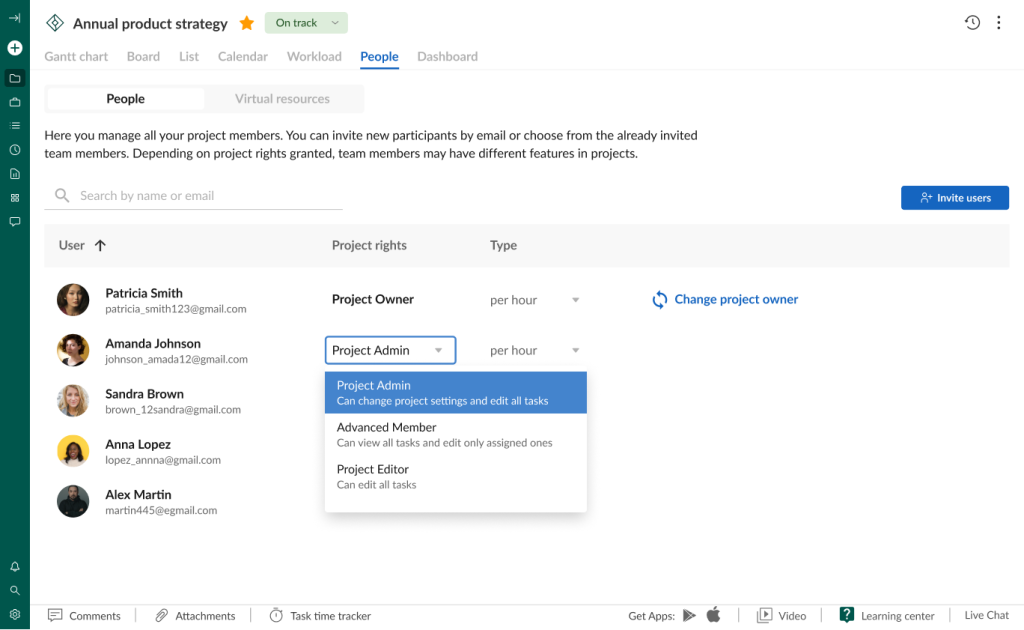Open the projects folder sidebar icon
Screen dimensions: 1024x630
(14, 78)
